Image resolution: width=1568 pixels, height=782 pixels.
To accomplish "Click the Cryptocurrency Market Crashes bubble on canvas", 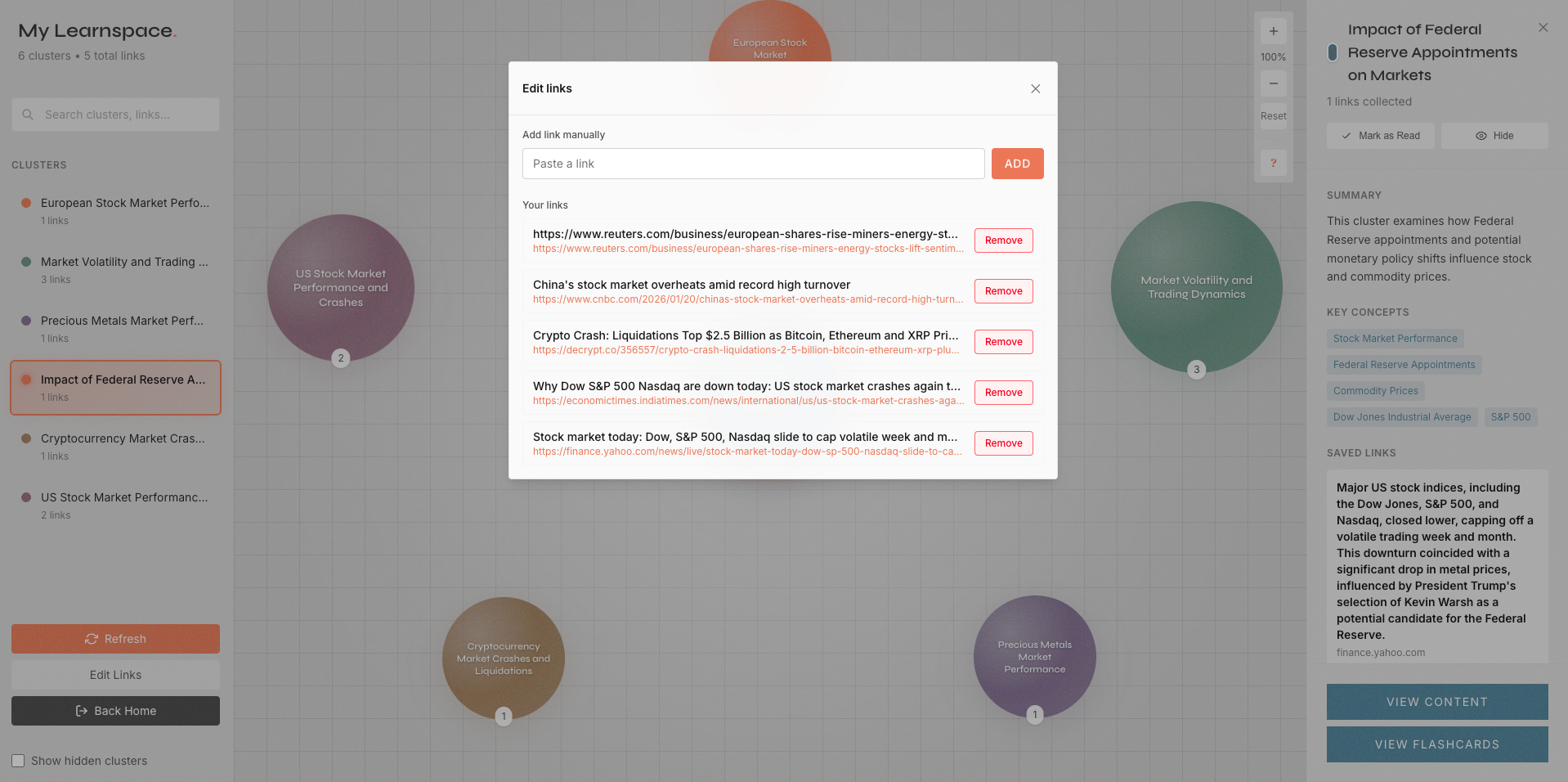I will point(504,658).
